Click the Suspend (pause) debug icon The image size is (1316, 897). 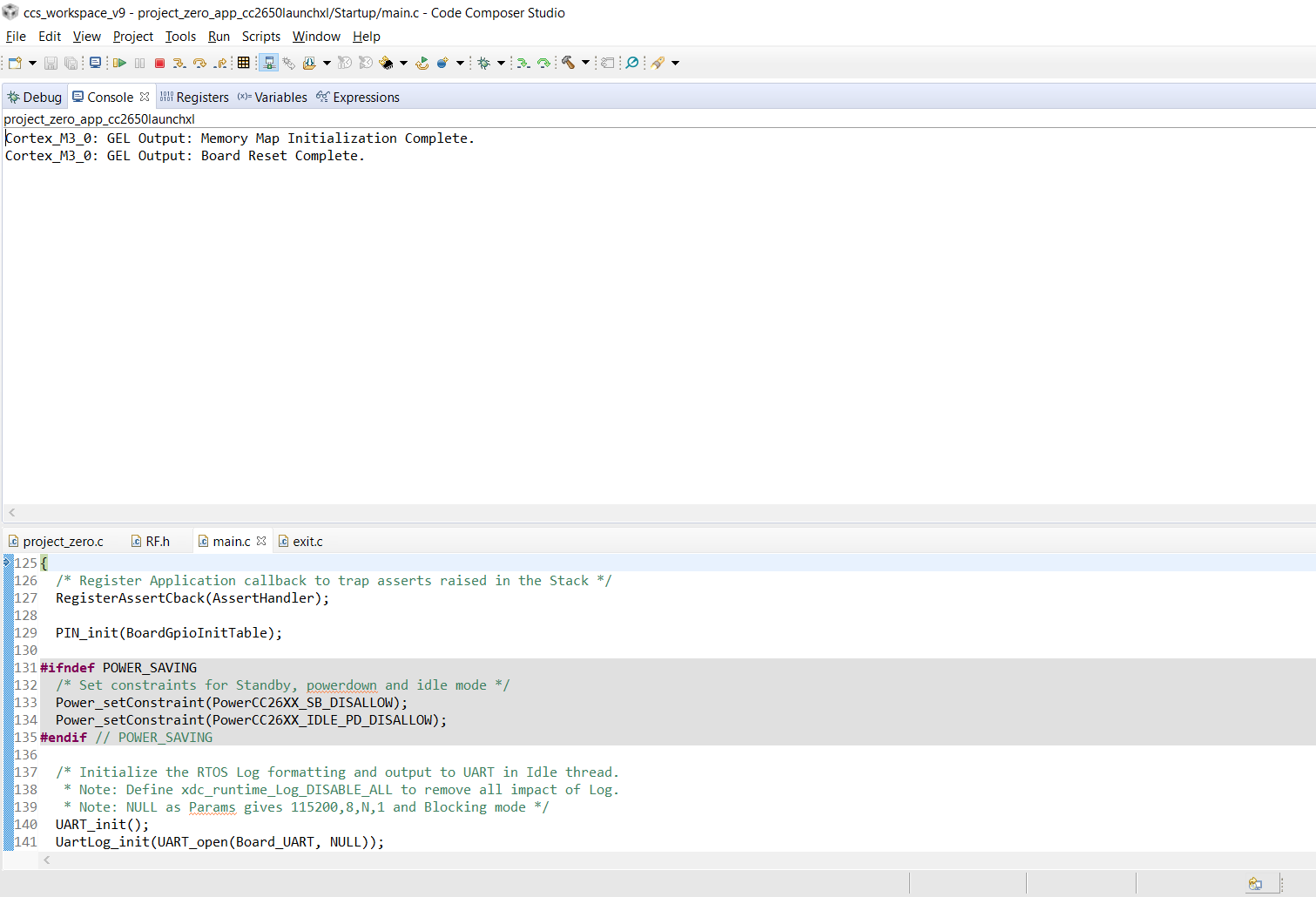pyautogui.click(x=139, y=63)
